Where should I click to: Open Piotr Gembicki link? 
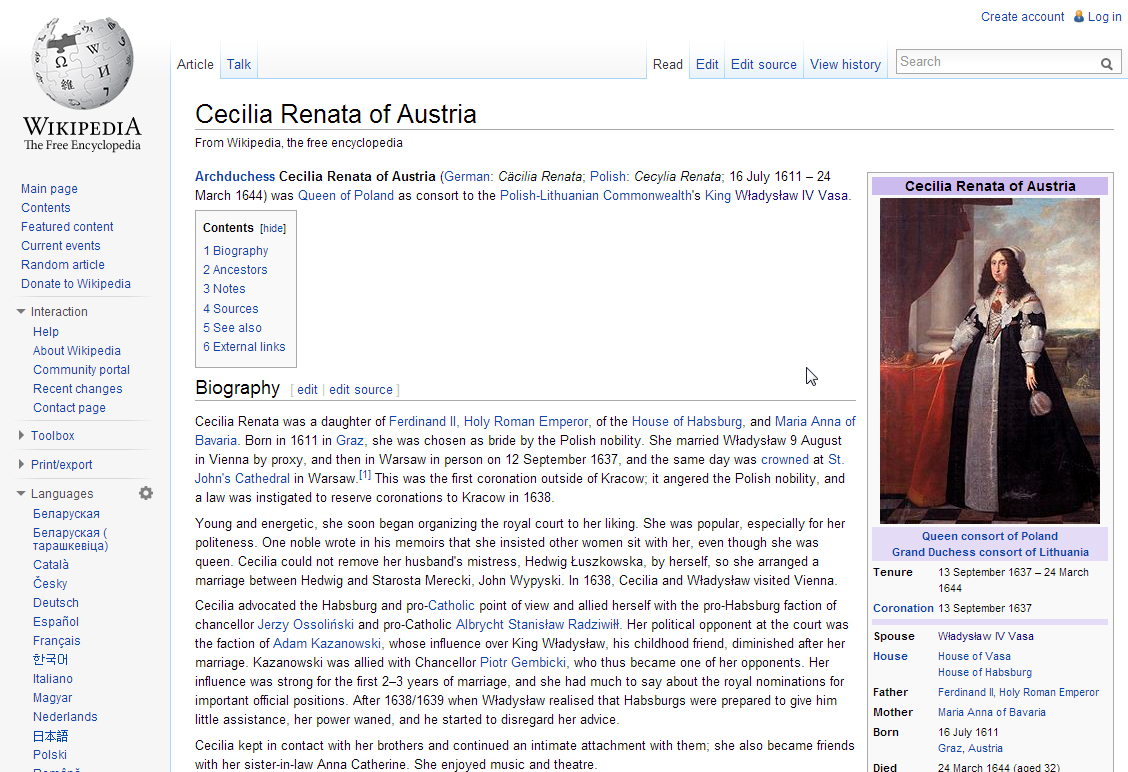pos(523,663)
